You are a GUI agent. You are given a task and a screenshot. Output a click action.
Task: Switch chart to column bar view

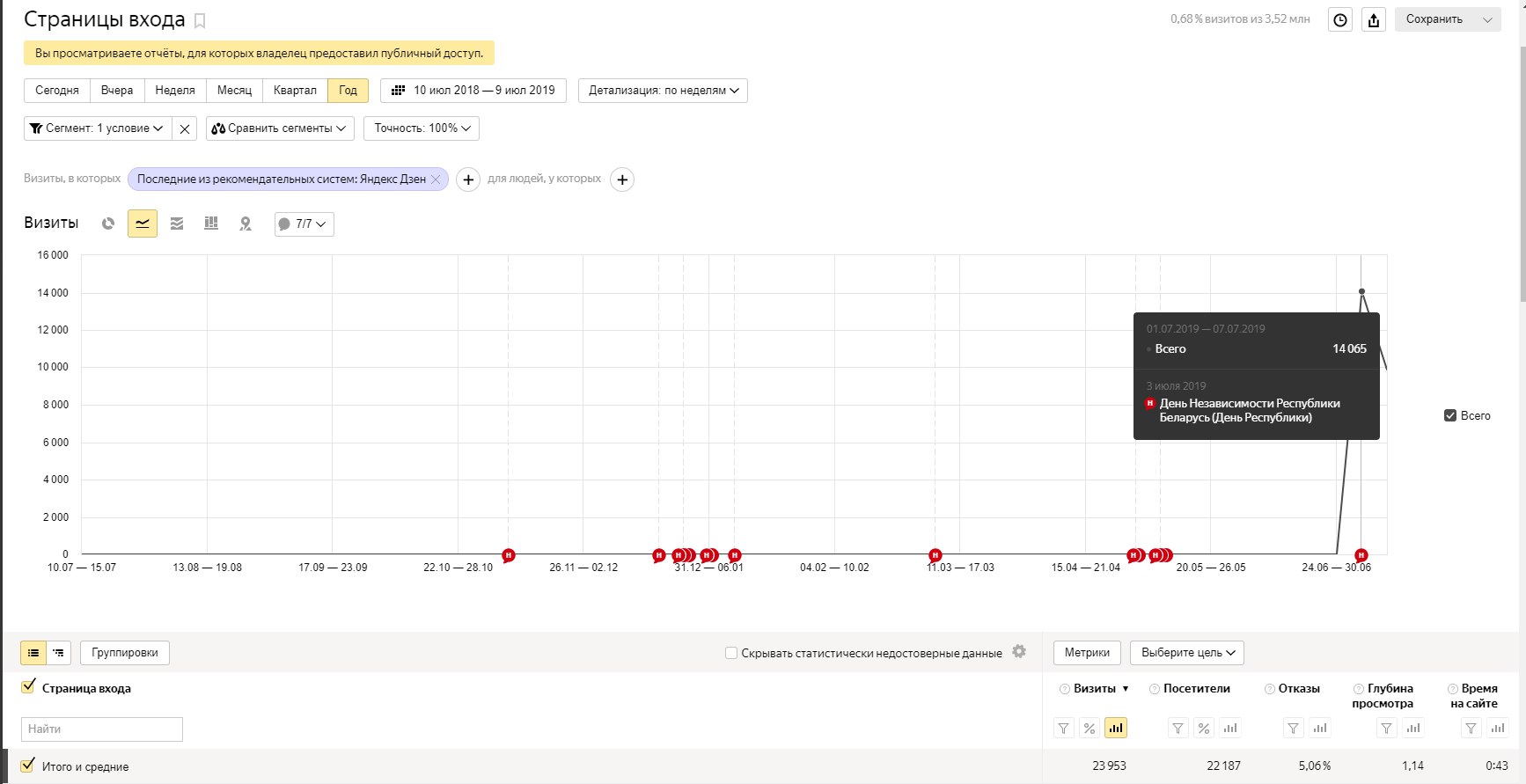pos(211,223)
